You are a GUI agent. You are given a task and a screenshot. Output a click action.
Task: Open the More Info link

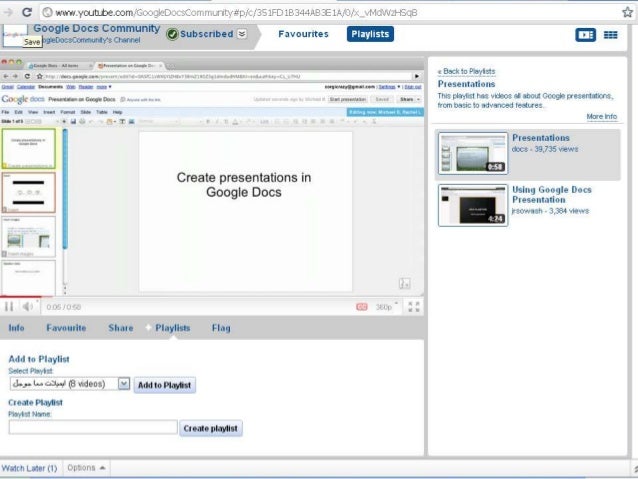[x=601, y=116]
